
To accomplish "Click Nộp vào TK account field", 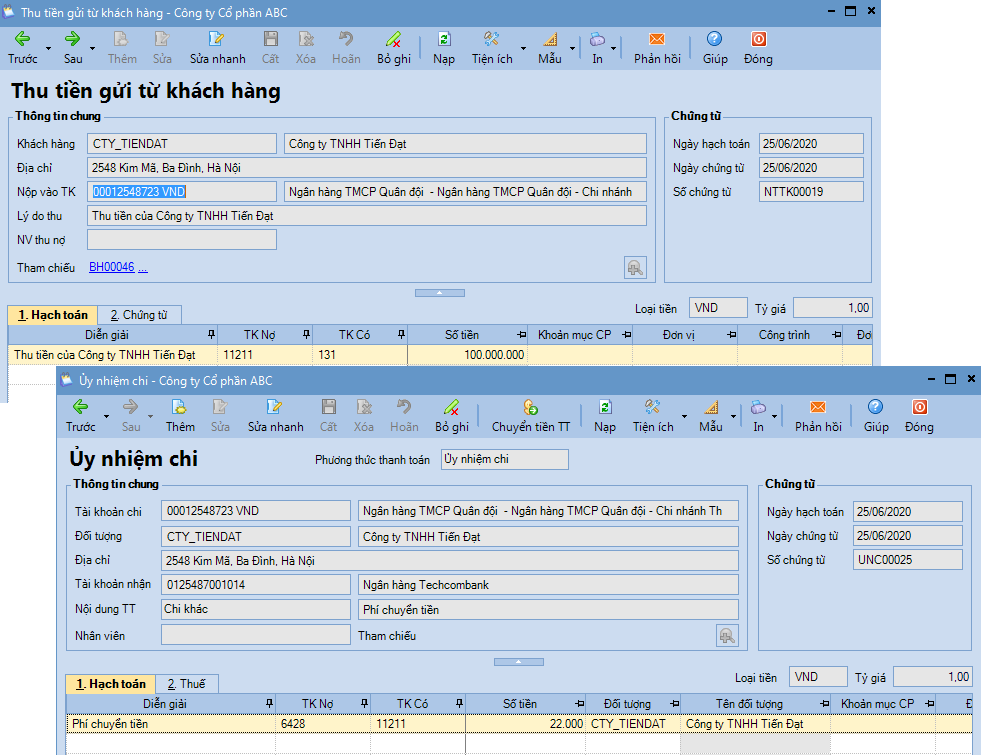I will pos(182,192).
